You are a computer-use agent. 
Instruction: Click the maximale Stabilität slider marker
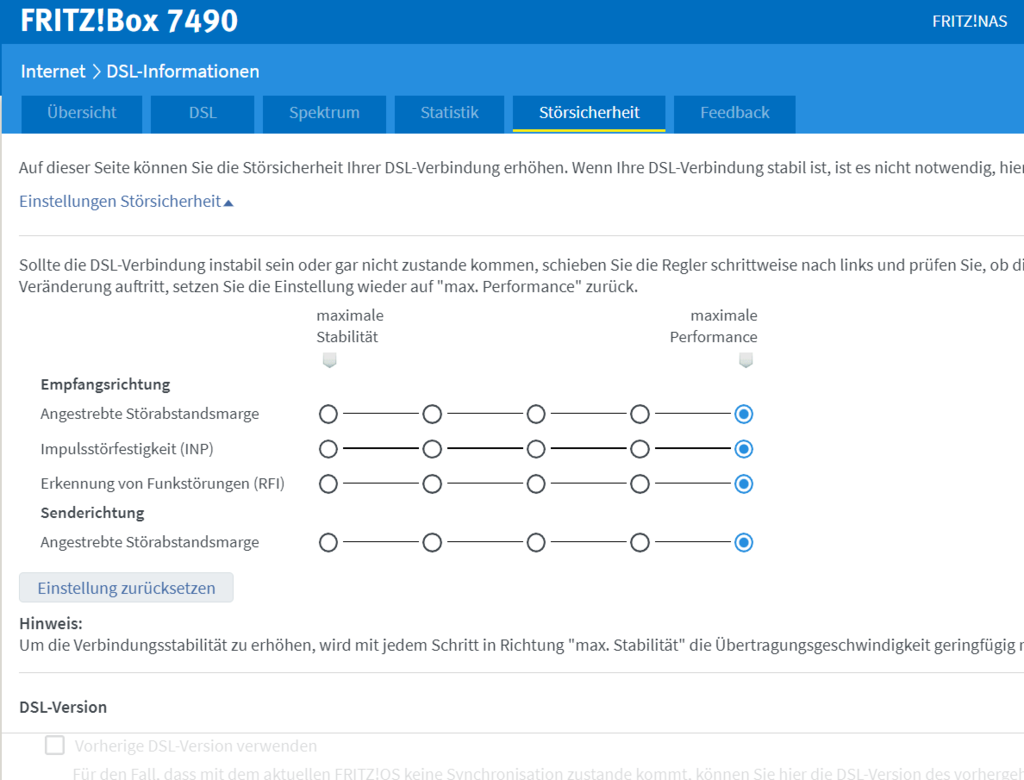coord(330,360)
